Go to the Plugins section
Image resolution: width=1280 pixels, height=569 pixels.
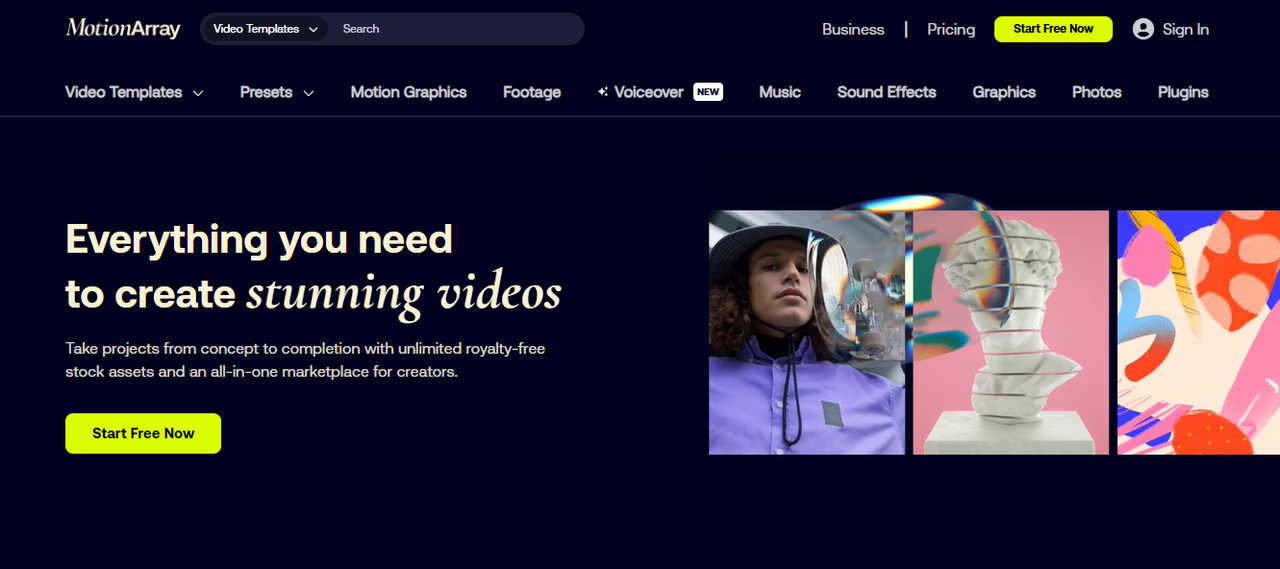(x=1183, y=92)
